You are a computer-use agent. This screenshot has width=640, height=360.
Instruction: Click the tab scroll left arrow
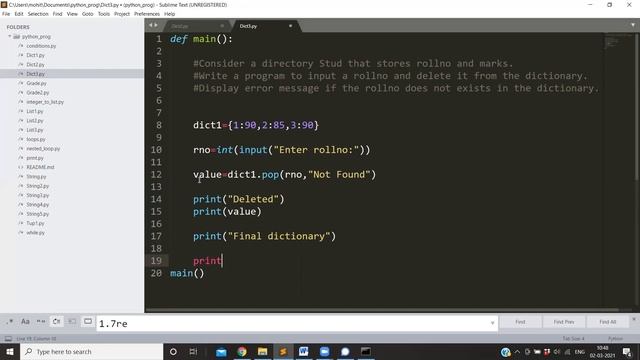pos(151,25)
